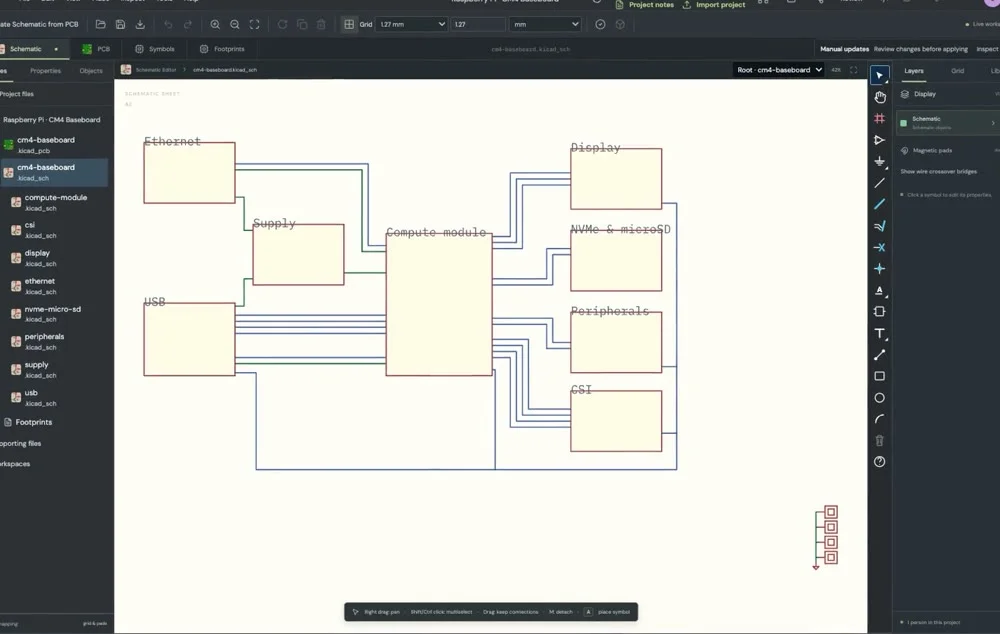This screenshot has height=634, width=1000.
Task: Open the help question mark icon
Action: point(879,462)
